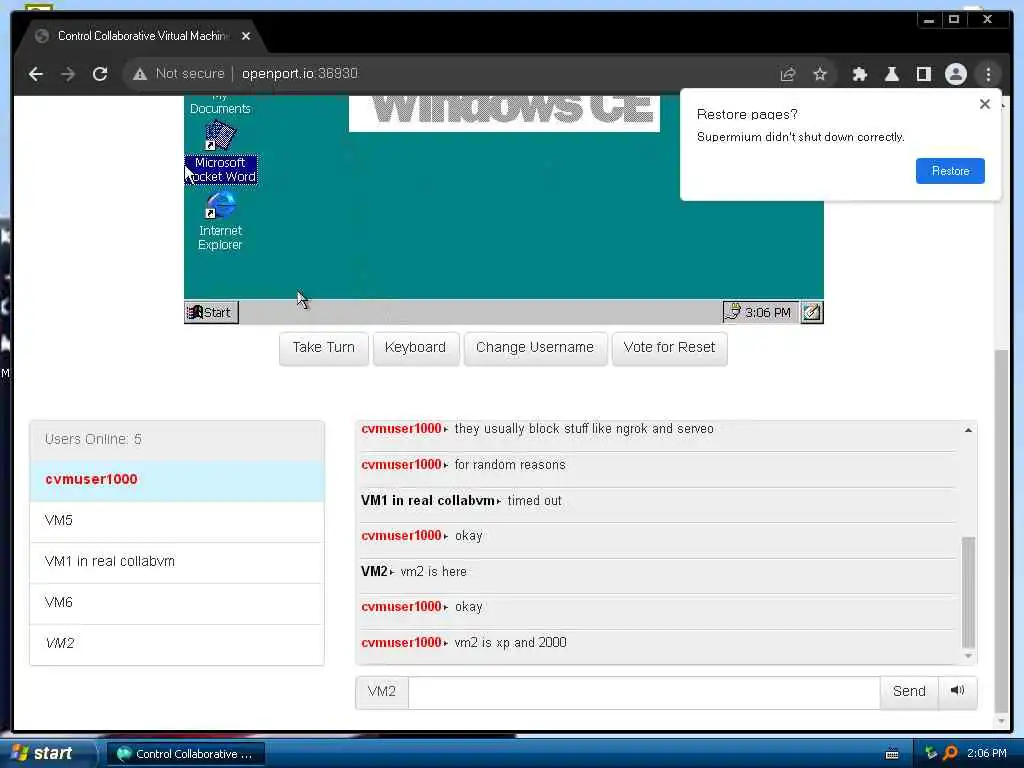Viewport: 1024px width, 768px height.
Task: Open the on-screen Keyboard button
Action: (415, 348)
